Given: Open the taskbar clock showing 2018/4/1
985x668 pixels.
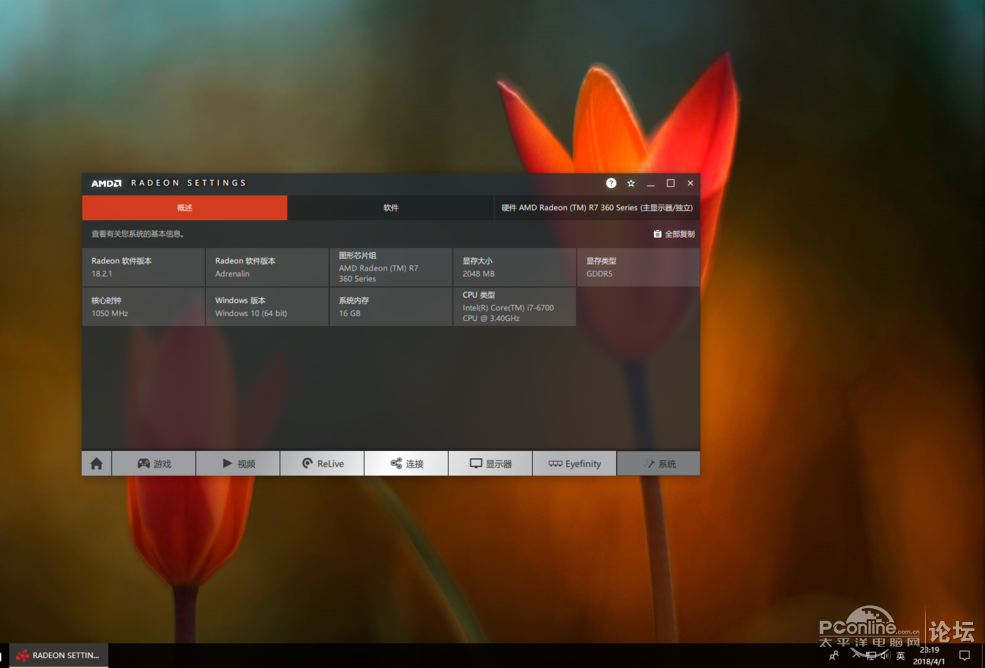Looking at the screenshot, I should point(929,655).
